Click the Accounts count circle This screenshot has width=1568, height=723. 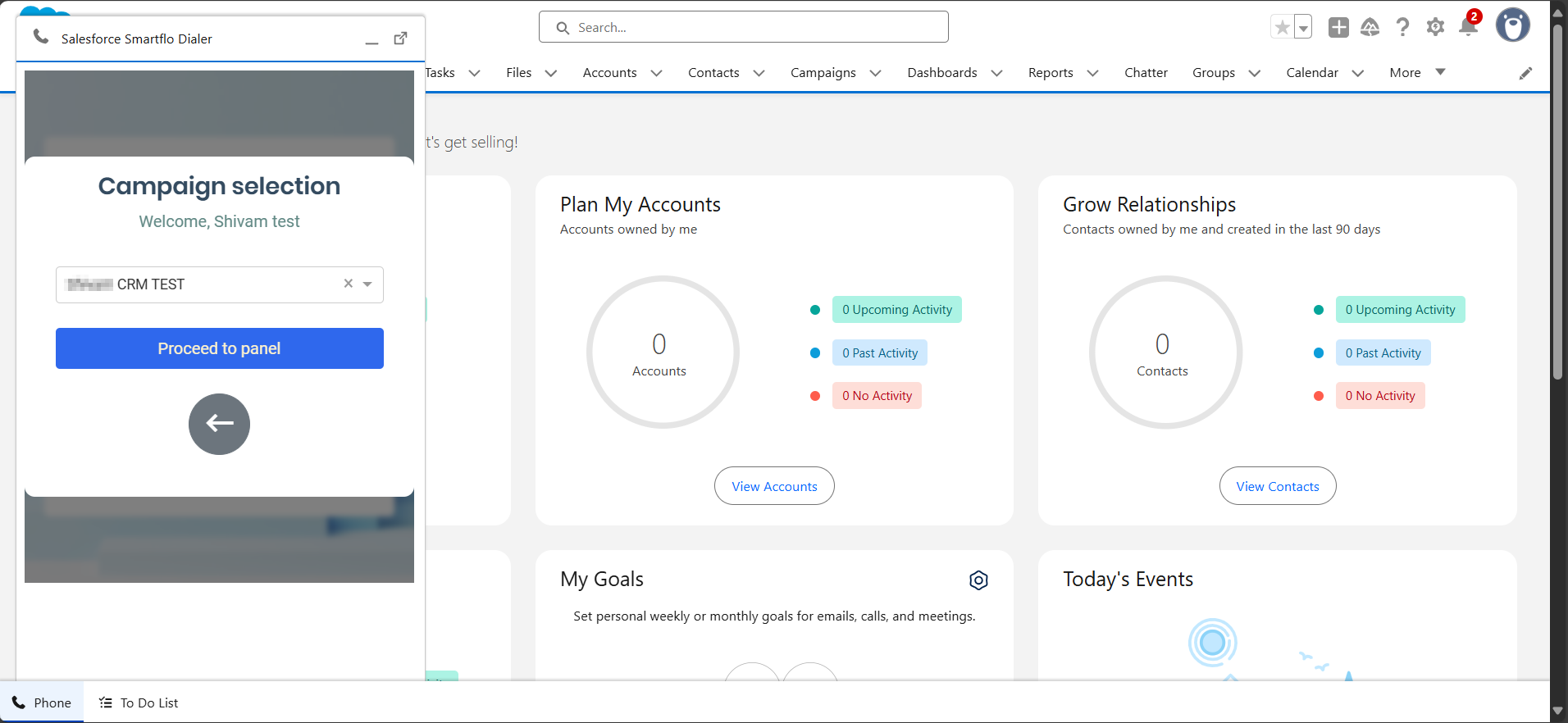[x=663, y=352]
